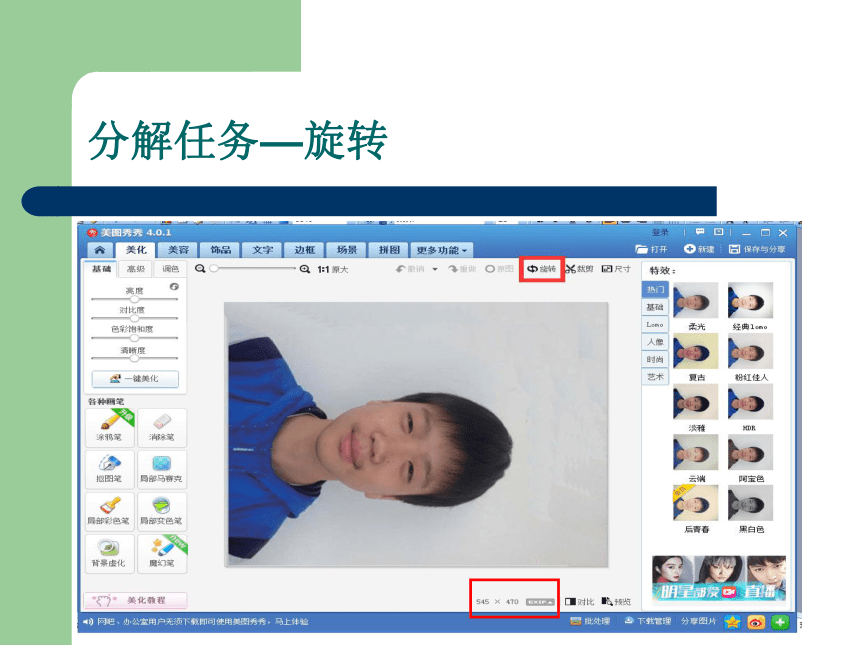Click the 打开 open folder icon
Viewport: 860px width, 645px height.
coord(652,249)
